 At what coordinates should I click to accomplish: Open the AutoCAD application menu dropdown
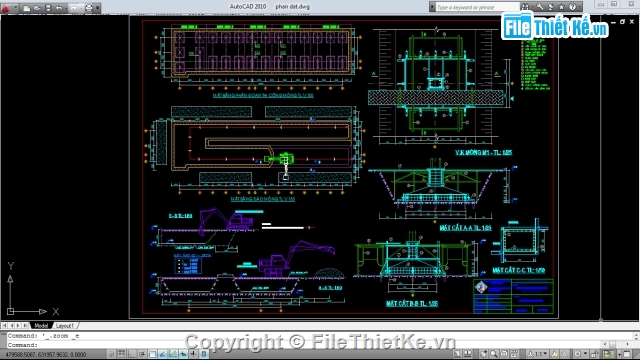point(9,8)
